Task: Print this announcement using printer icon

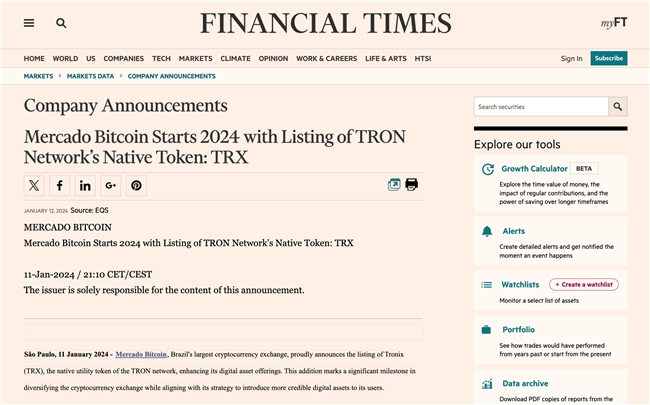Action: 411,185
